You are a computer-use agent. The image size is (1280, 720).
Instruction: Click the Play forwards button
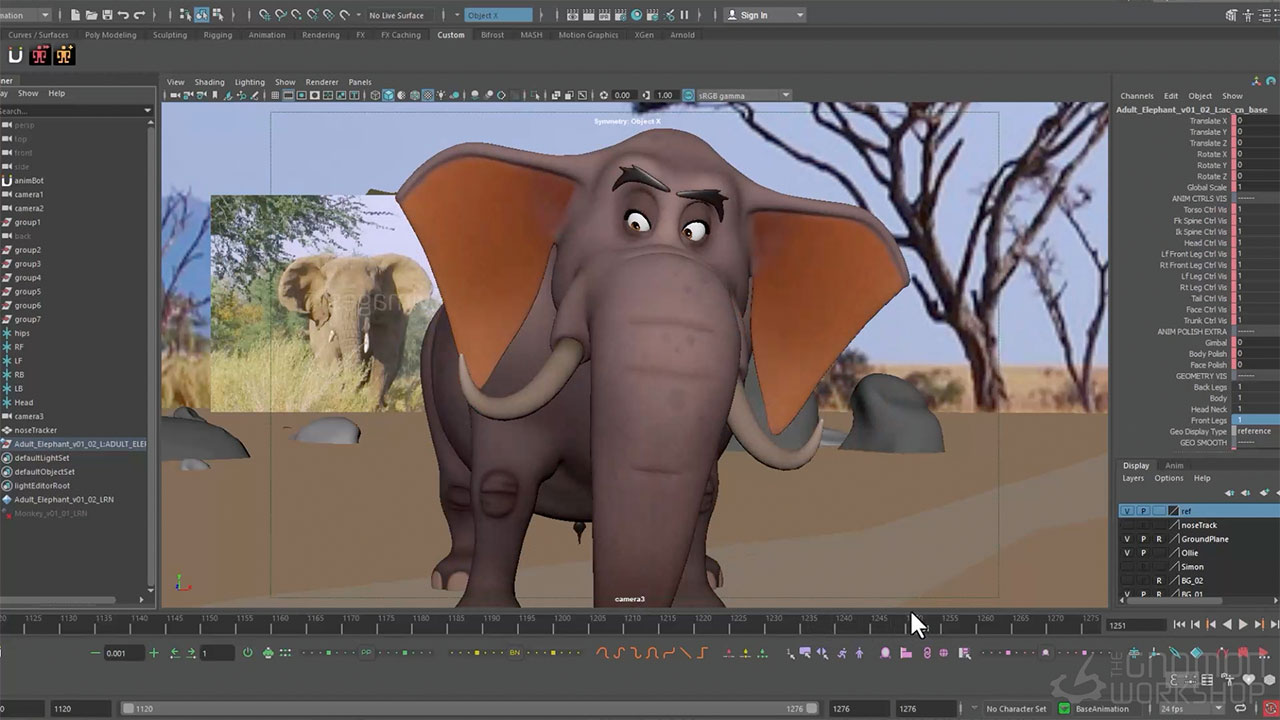pyautogui.click(x=1243, y=625)
